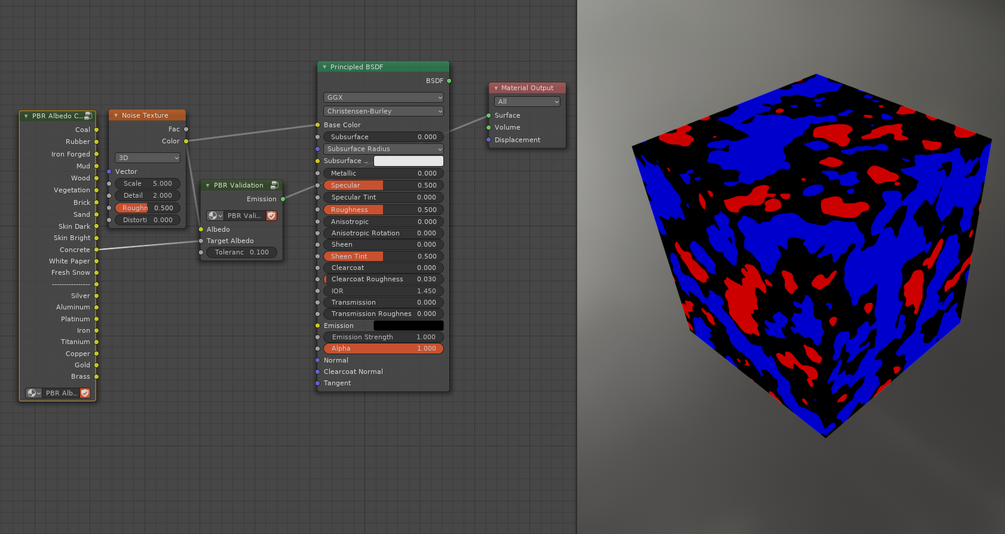The image size is (1005, 534).
Task: Click the Noise Texture Roughness slider
Action: point(147,208)
